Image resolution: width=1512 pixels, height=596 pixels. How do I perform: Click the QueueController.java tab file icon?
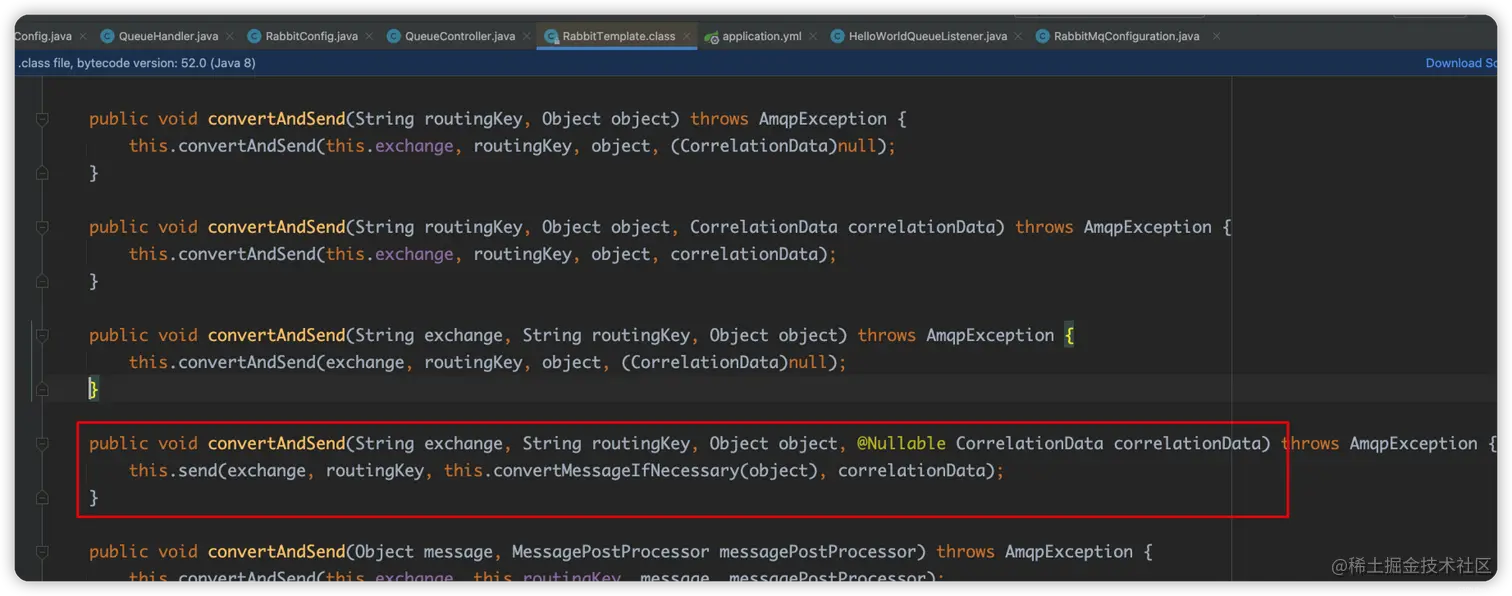(393, 36)
